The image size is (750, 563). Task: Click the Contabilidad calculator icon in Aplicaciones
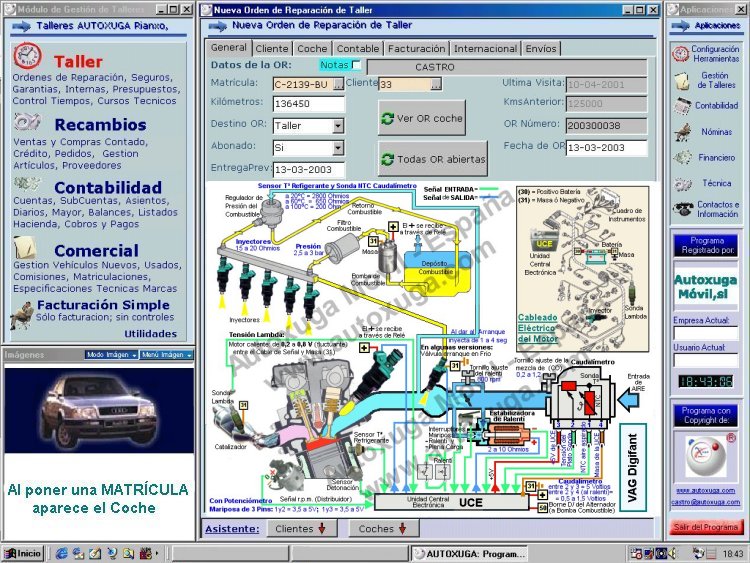(x=683, y=106)
